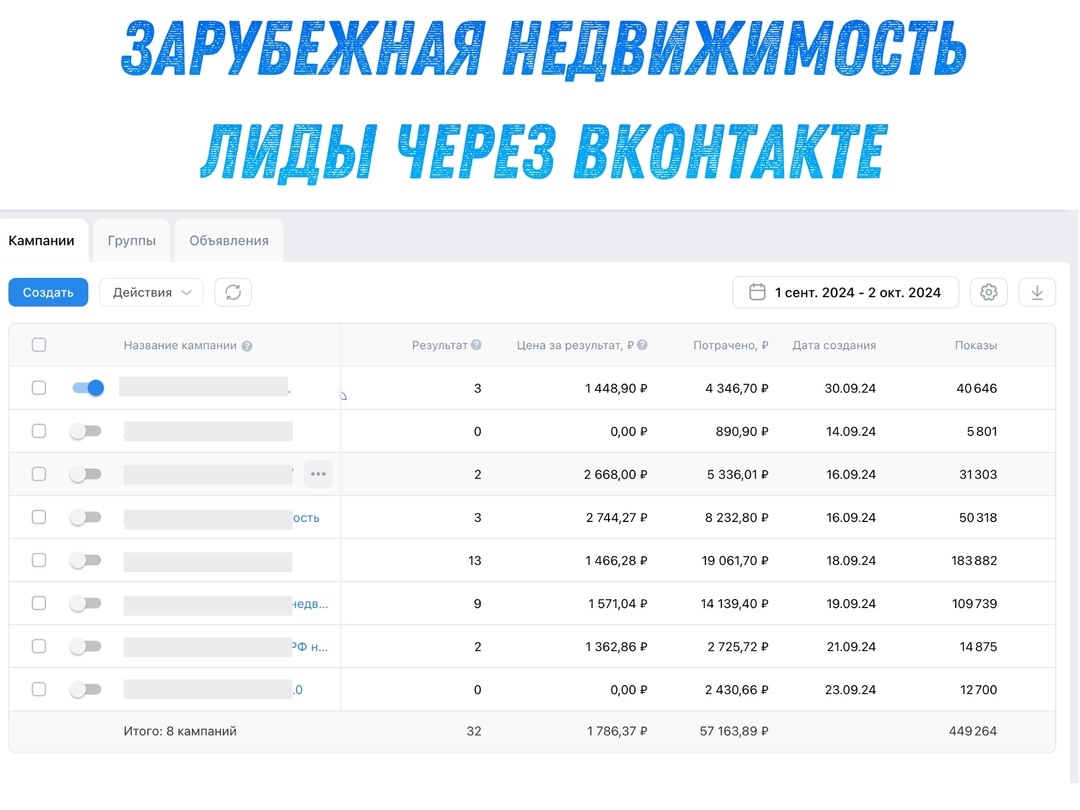This screenshot has width=1080, height=810.
Task: Click help icon next to Название кампании
Action: pos(247,346)
